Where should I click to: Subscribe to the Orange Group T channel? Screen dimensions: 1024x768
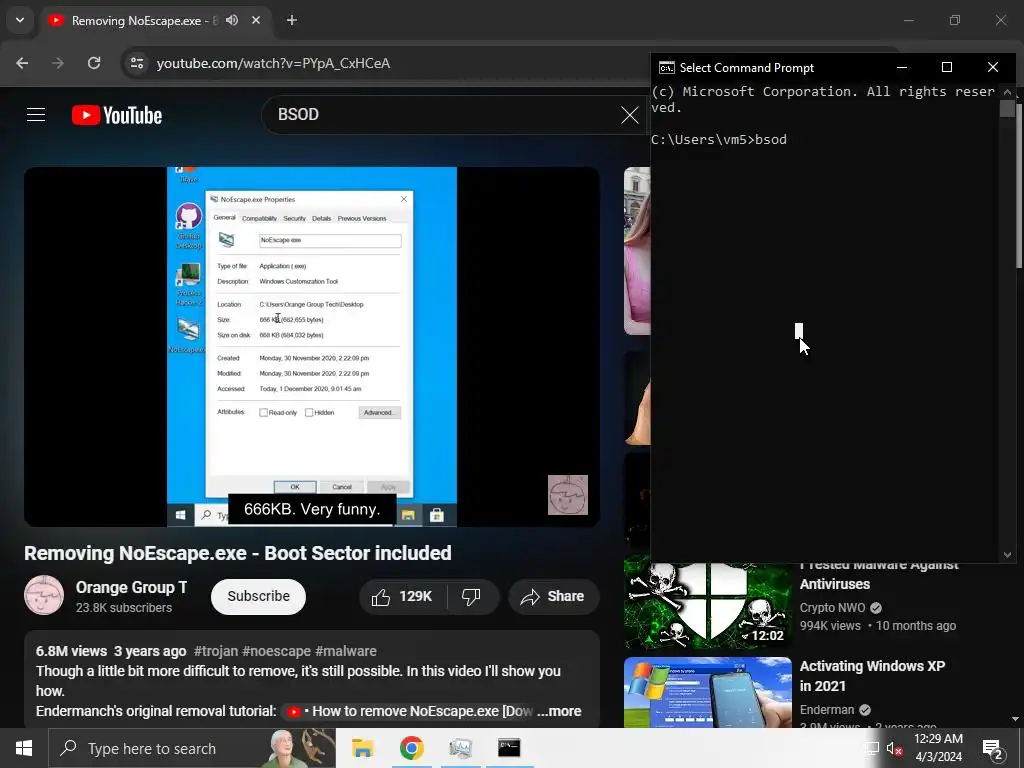258,596
